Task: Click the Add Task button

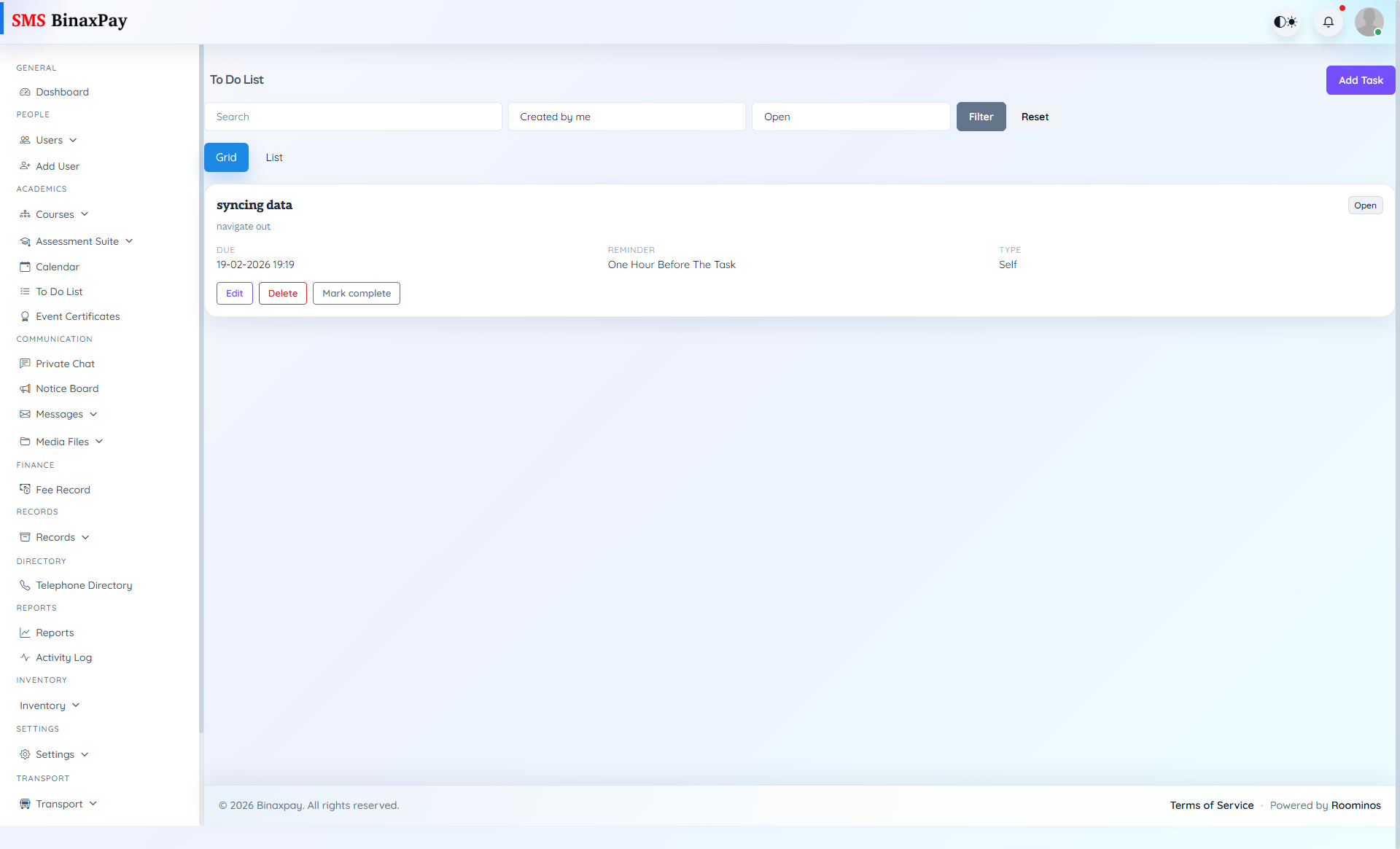Action: click(x=1360, y=80)
